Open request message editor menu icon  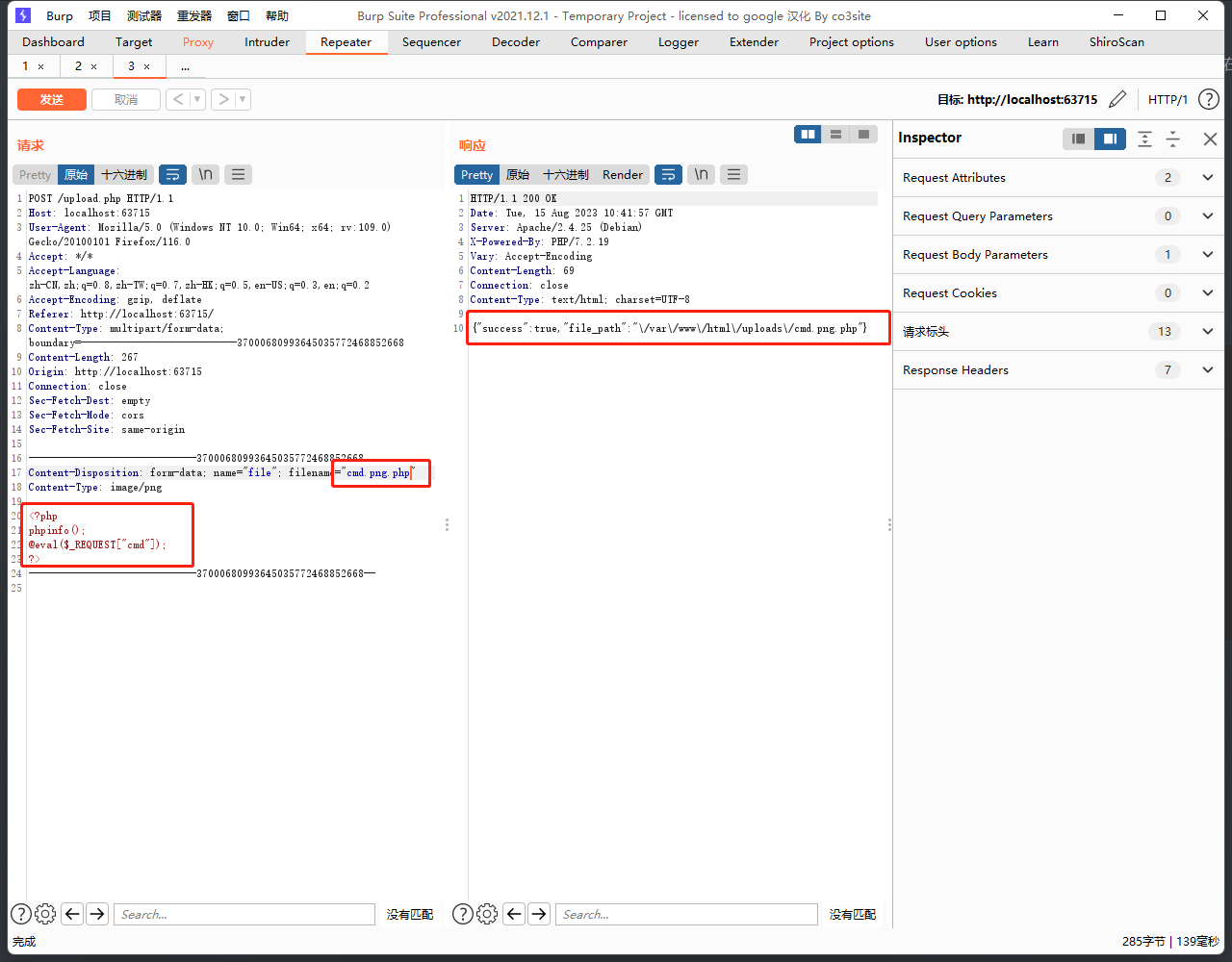[238, 174]
